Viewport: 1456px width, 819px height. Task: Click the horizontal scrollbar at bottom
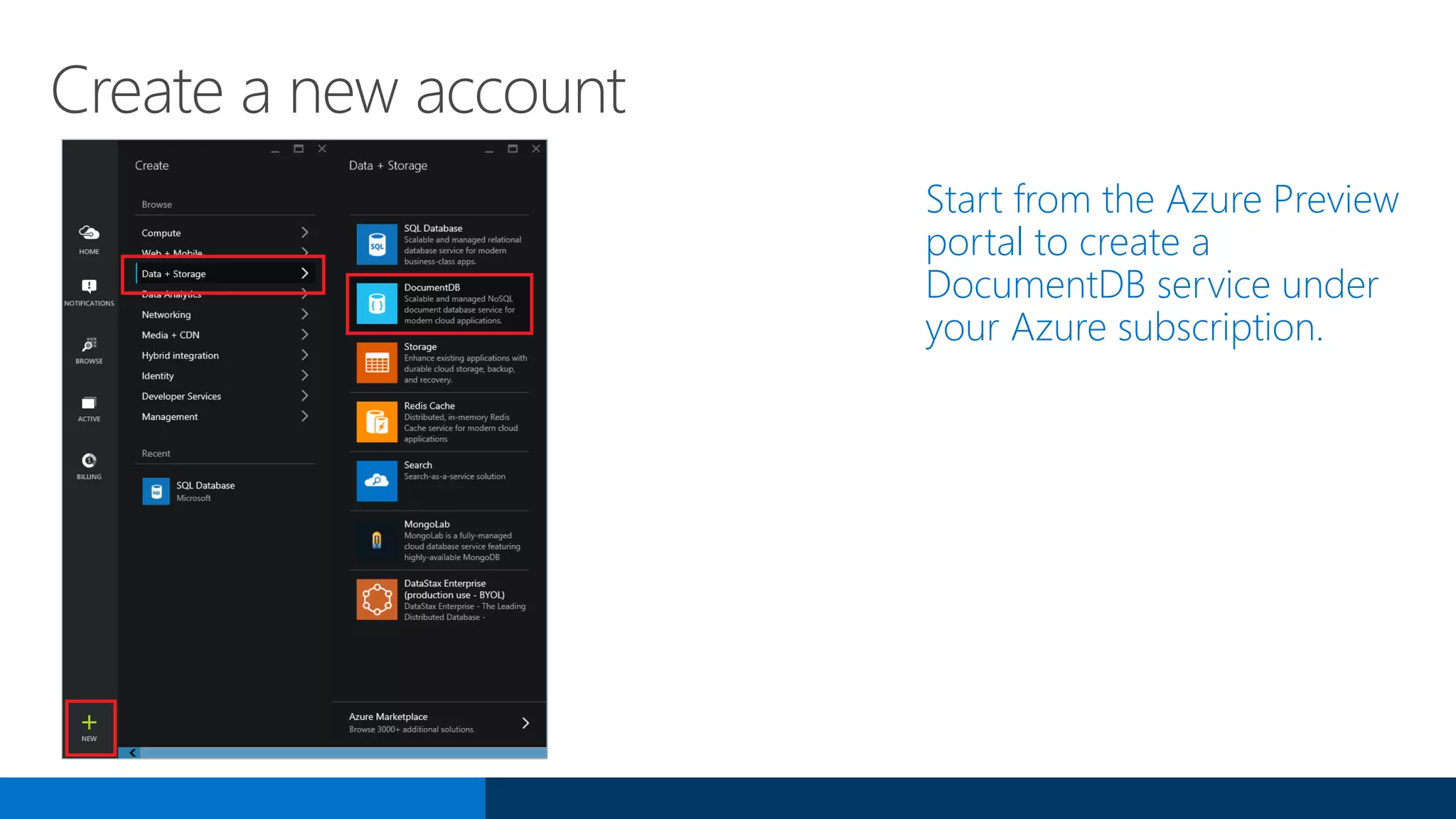(343, 753)
